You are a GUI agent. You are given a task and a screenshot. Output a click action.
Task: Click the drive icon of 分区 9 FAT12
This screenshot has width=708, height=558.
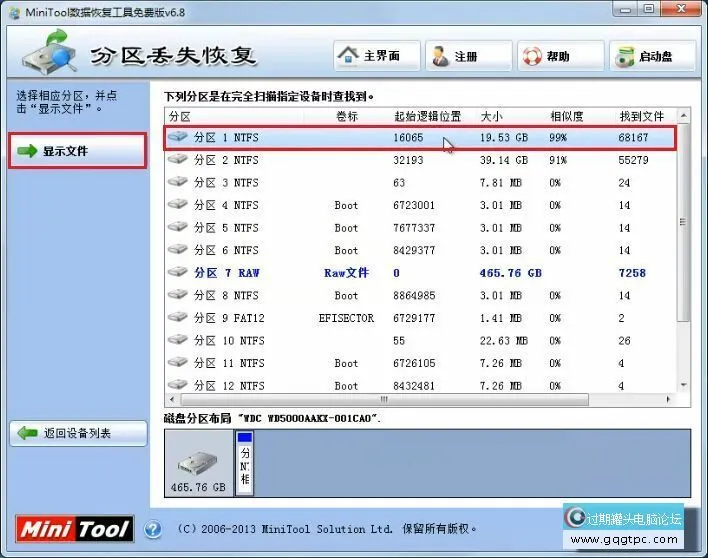point(177,317)
